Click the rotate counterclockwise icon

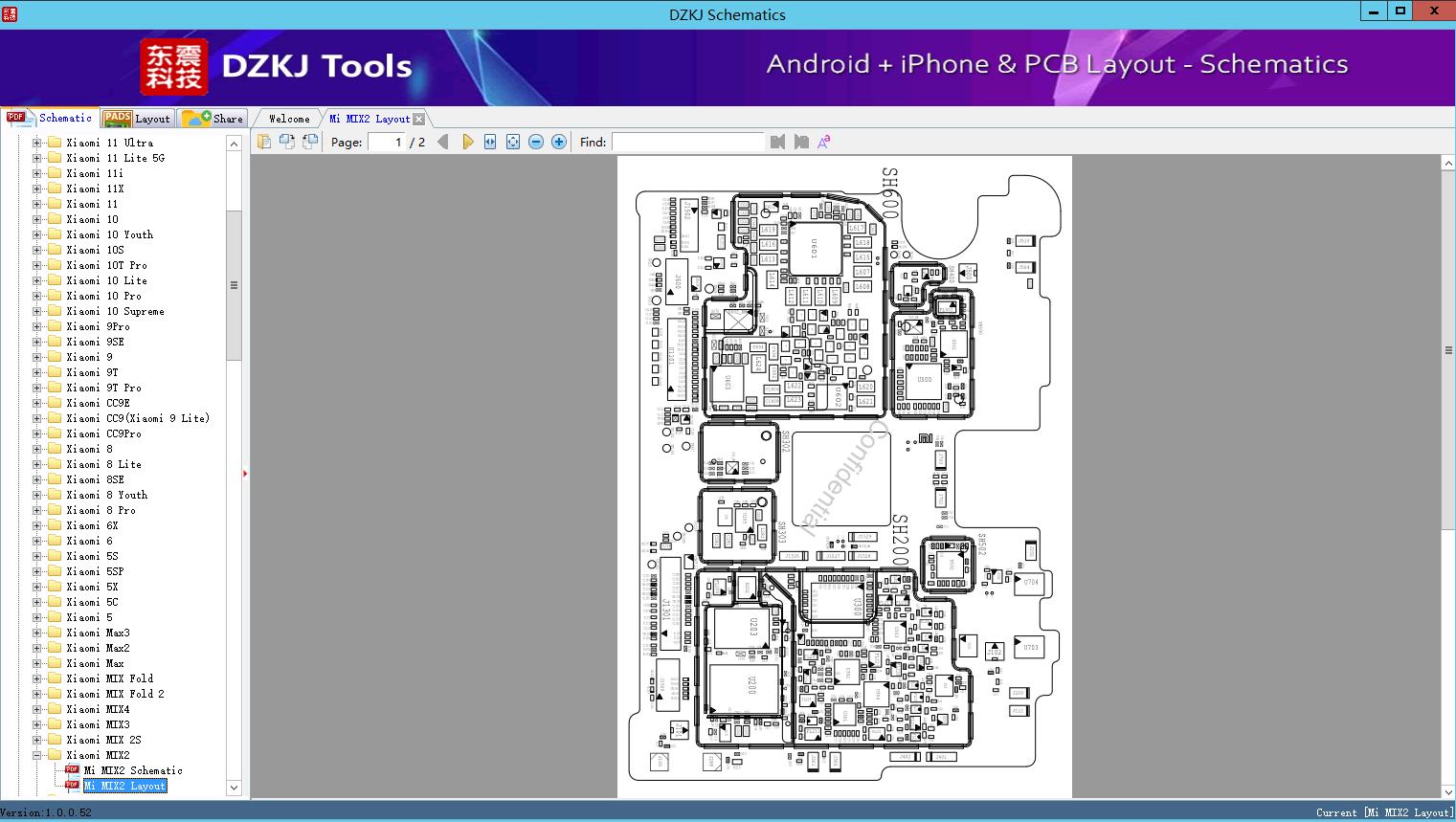point(286,142)
